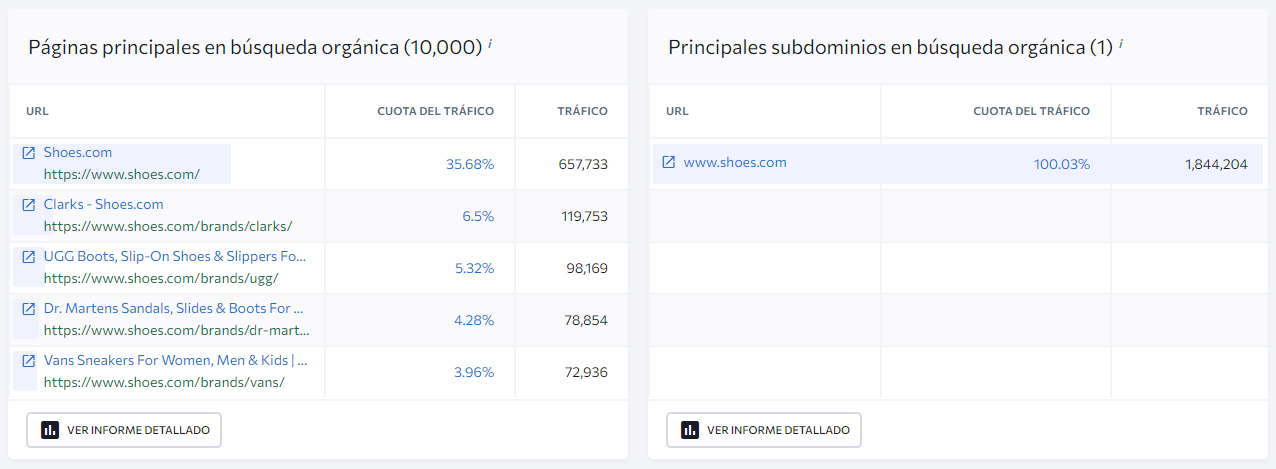Open UGG Boots, Slip-On Shoes link
The height and width of the screenshot is (469, 1276).
click(174, 256)
